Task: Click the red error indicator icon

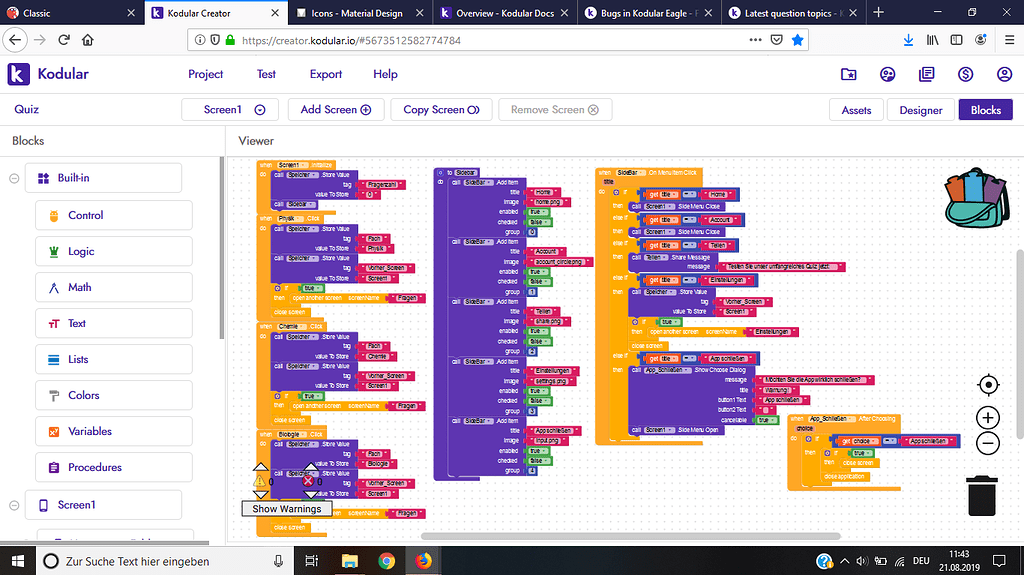Action: [309, 481]
